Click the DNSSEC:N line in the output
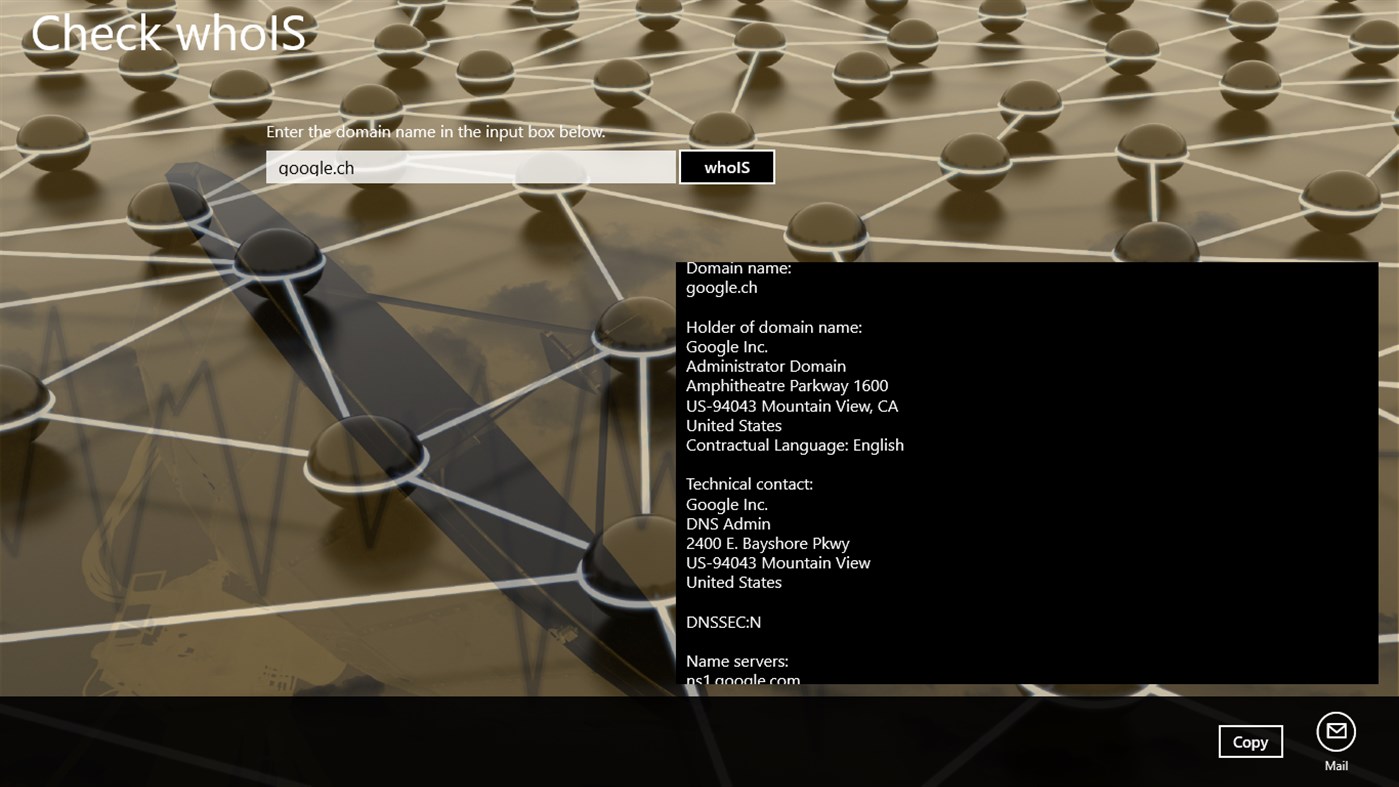This screenshot has width=1399, height=787. point(722,621)
